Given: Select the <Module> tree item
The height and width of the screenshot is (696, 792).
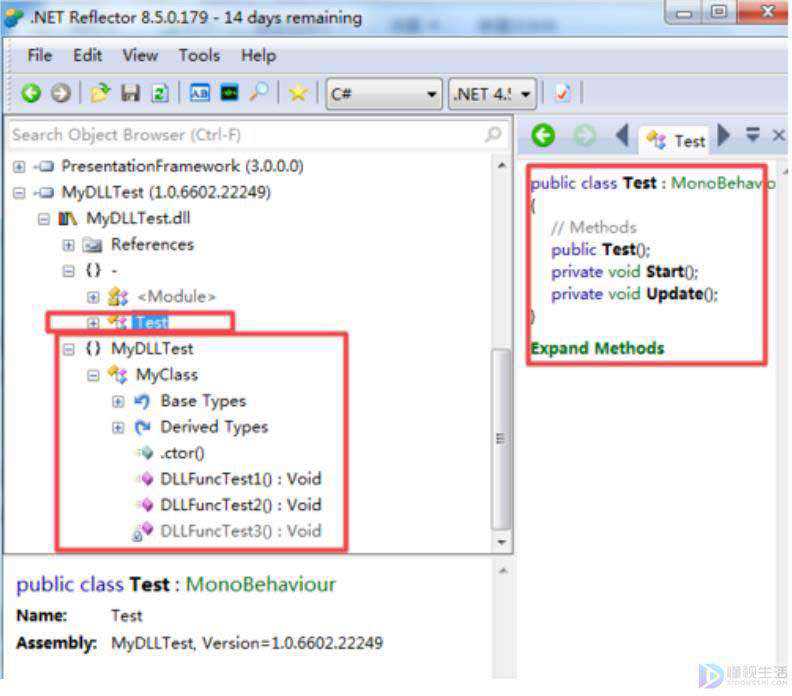Looking at the screenshot, I should coord(176,297).
